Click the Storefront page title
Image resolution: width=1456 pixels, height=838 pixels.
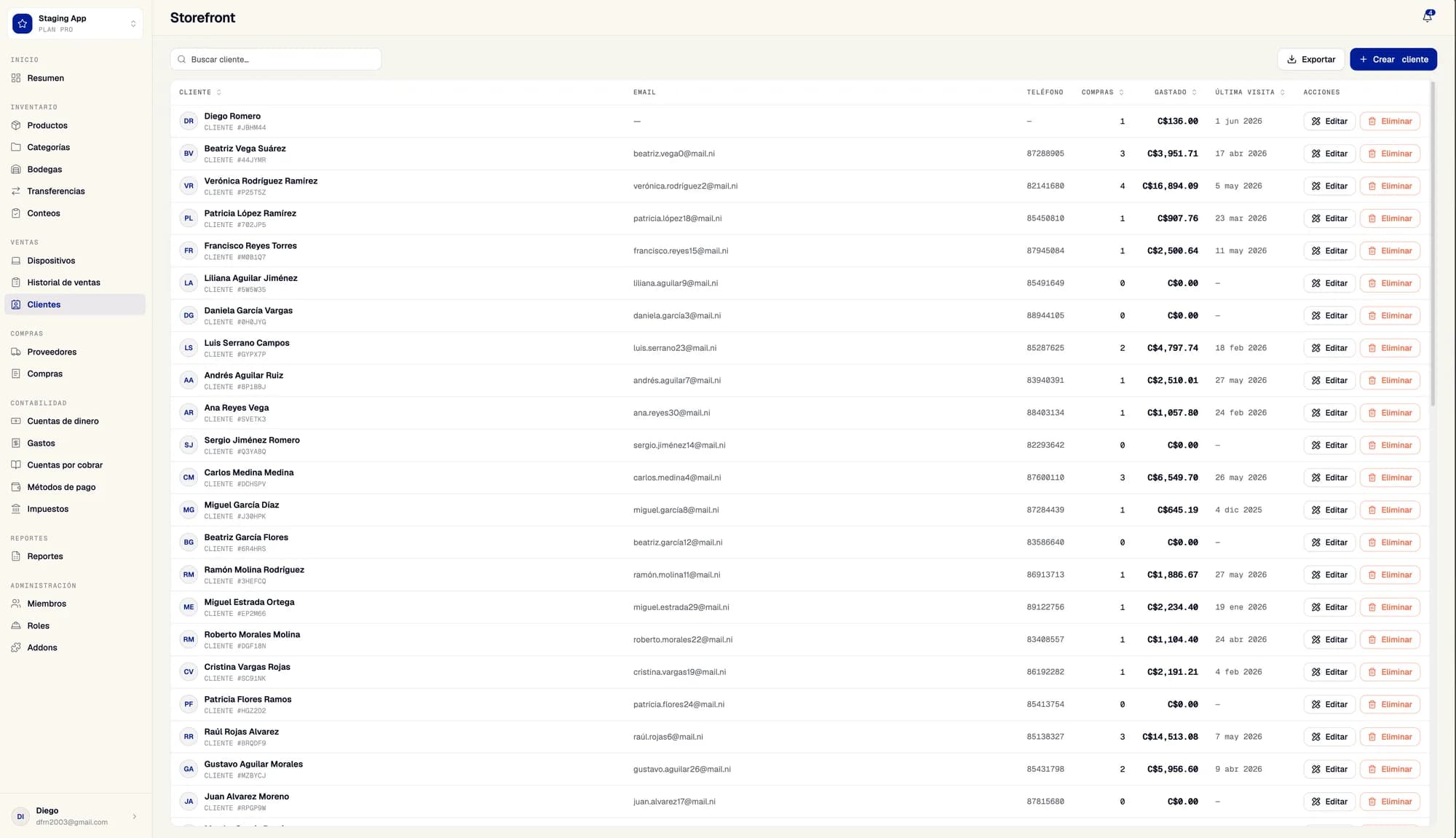click(x=202, y=17)
